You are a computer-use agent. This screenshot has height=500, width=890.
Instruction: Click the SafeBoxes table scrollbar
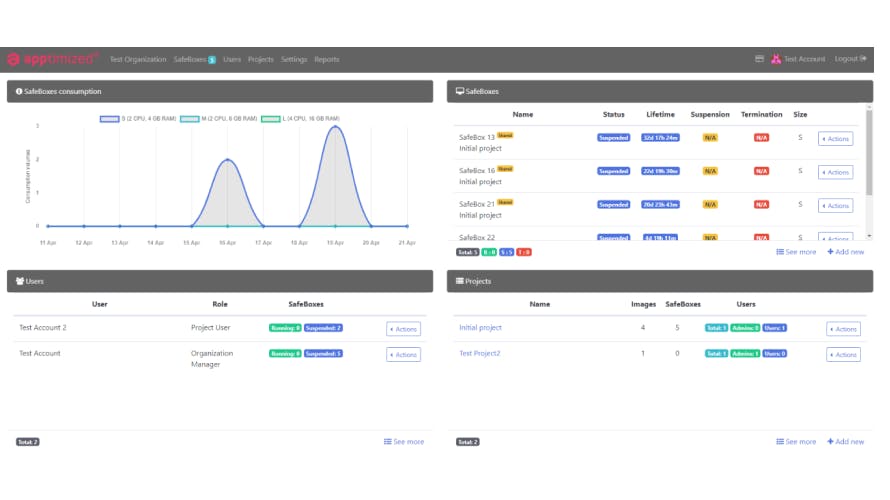[x=869, y=152]
